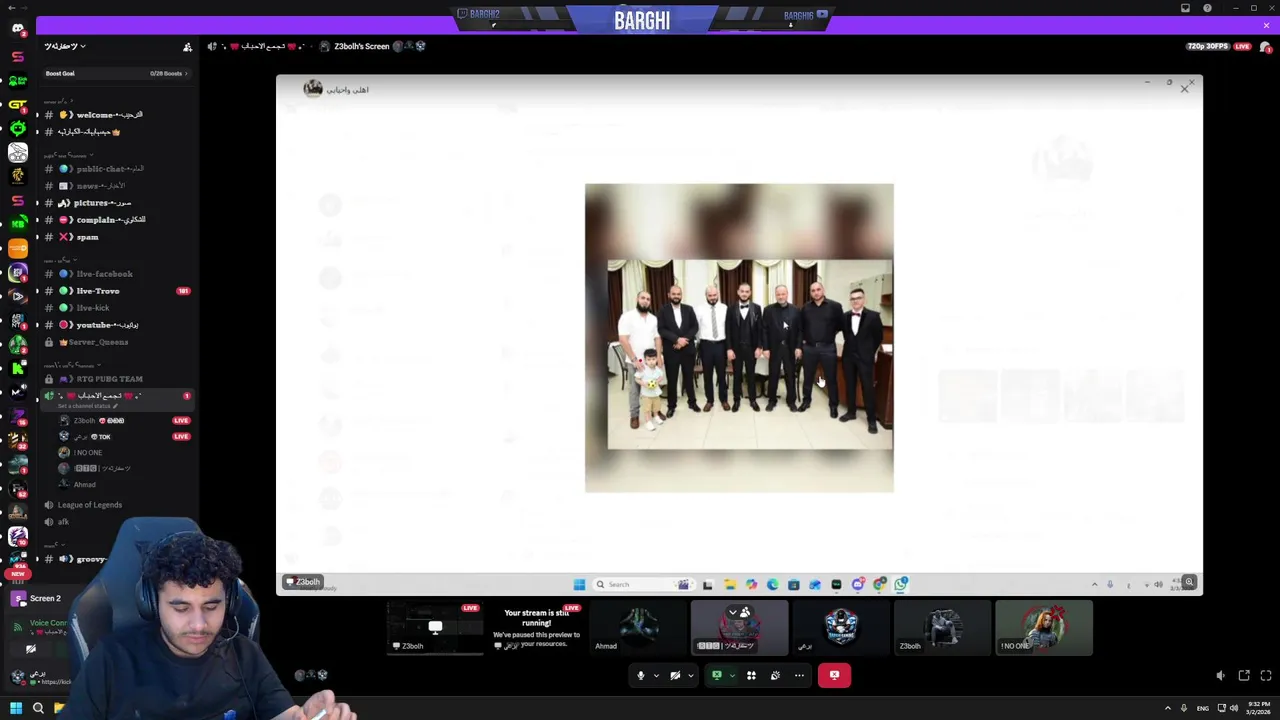The width and height of the screenshot is (1280, 720).
Task: Open the invite people icon near server name
Action: click(x=187, y=47)
